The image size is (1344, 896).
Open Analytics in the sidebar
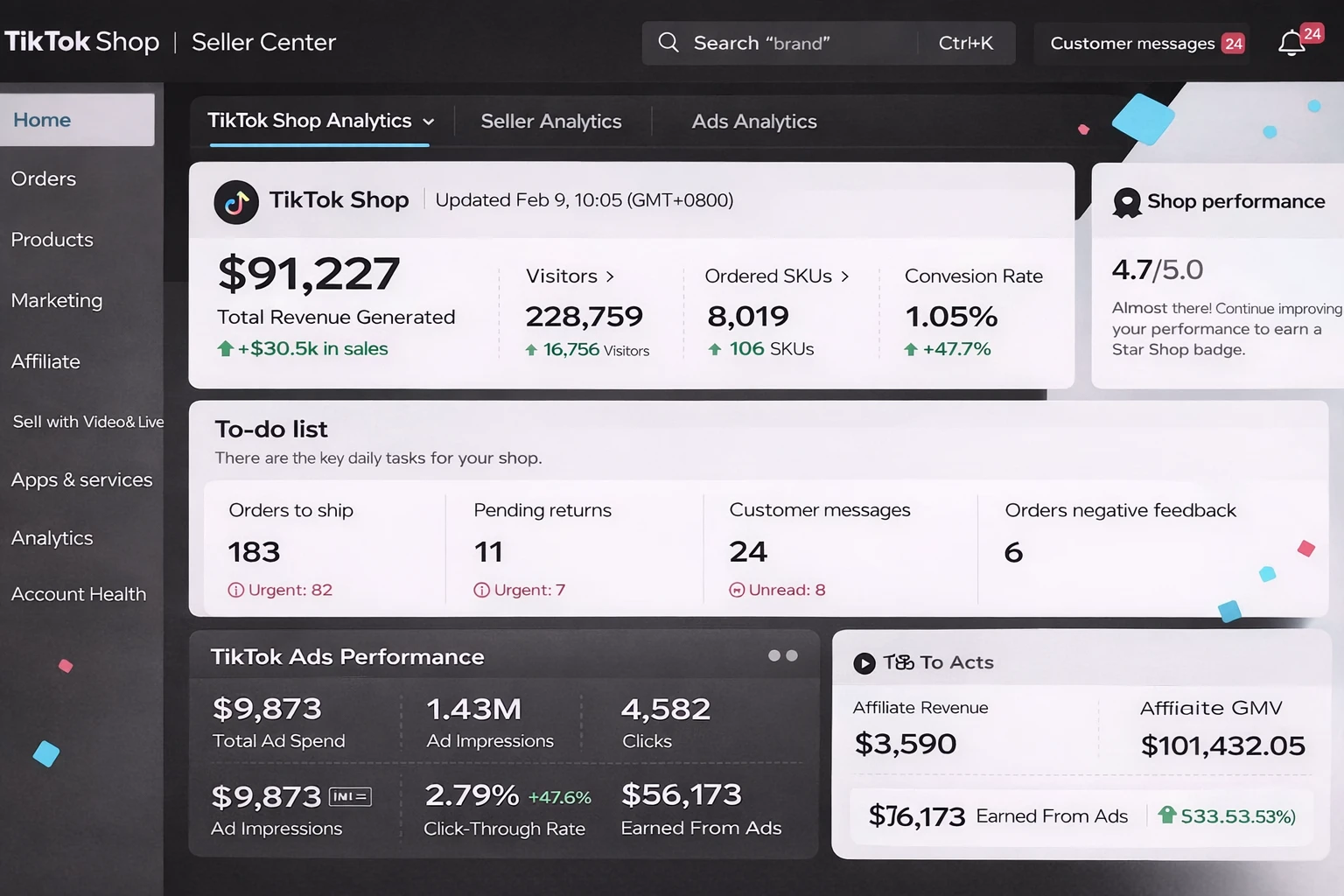(x=52, y=538)
